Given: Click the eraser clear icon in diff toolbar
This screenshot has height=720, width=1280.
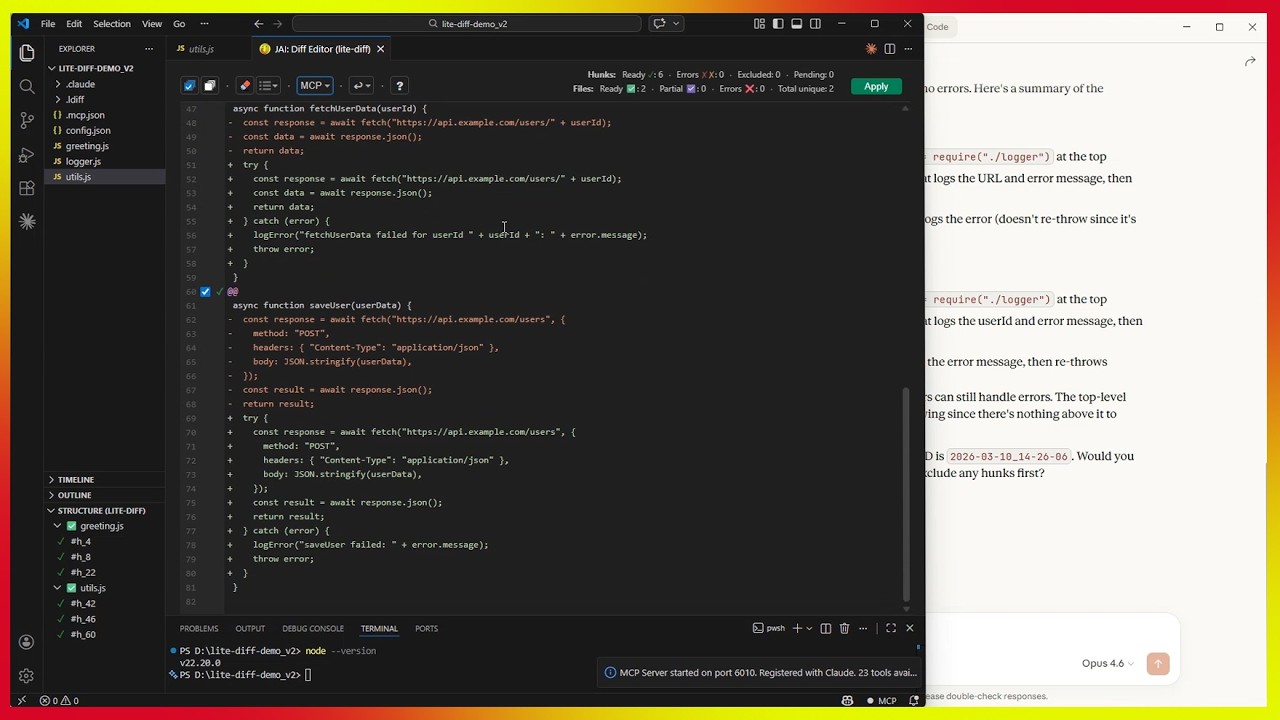Looking at the screenshot, I should pyautogui.click(x=245, y=86).
